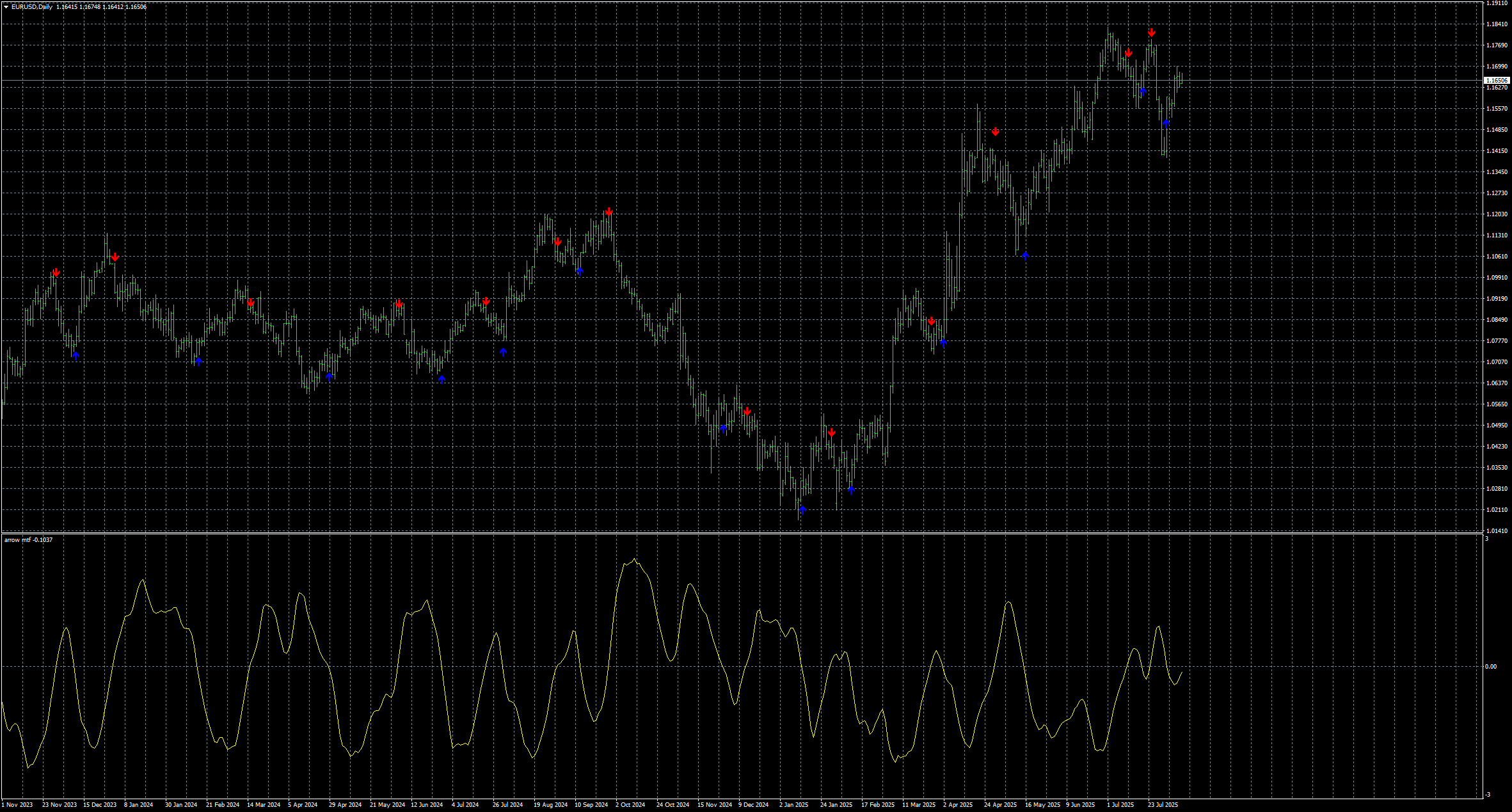Click the '30 Jan 2024' date label
Image resolution: width=1512 pixels, height=812 pixels.
pyautogui.click(x=181, y=805)
